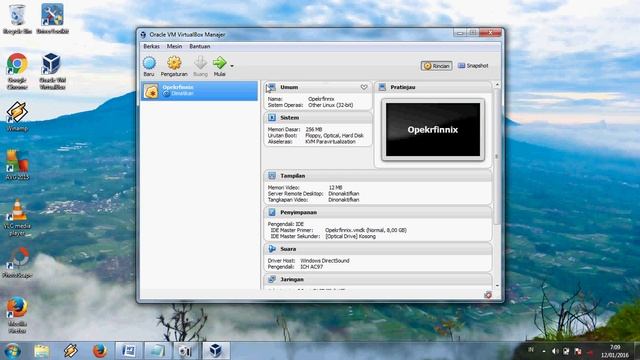The image size is (640, 360).
Task: Open Google Chrome desktop icon
Action: pos(17,71)
